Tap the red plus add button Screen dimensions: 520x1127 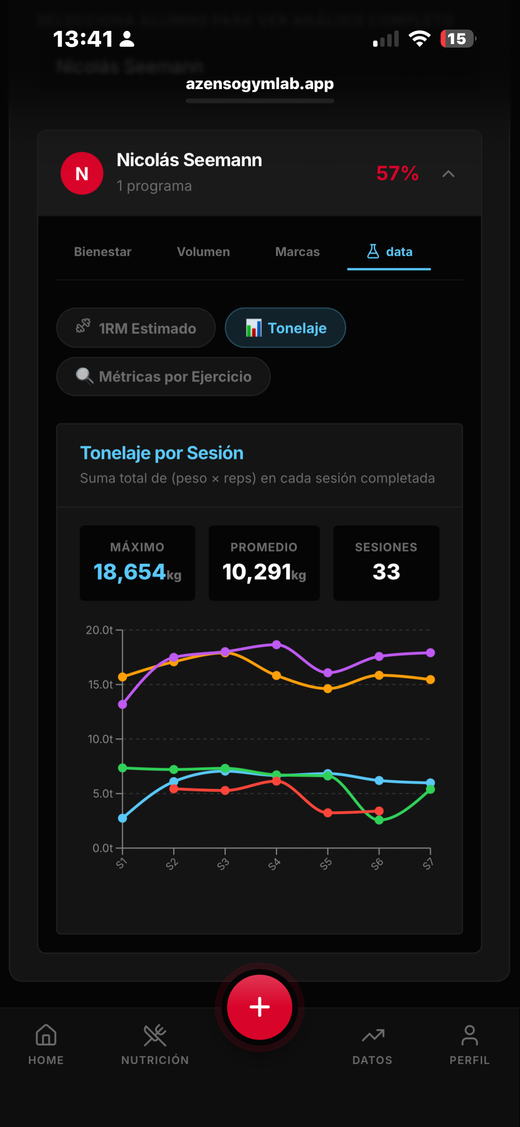(260, 1007)
